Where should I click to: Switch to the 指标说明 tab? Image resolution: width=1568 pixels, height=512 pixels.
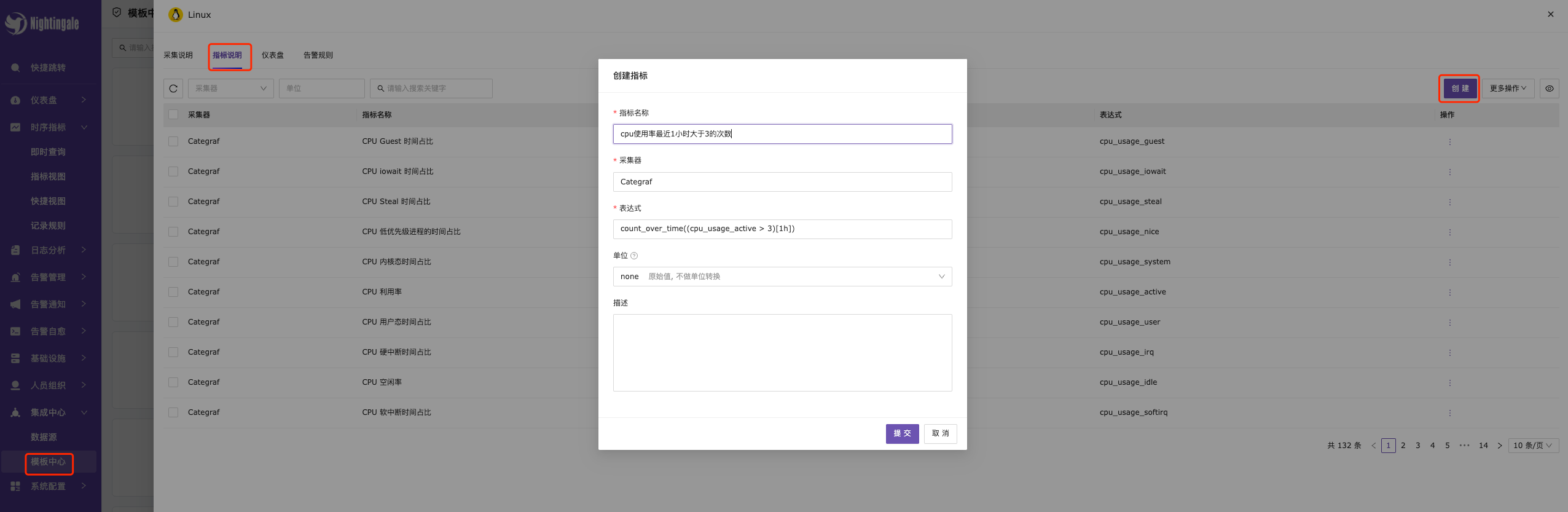point(227,55)
